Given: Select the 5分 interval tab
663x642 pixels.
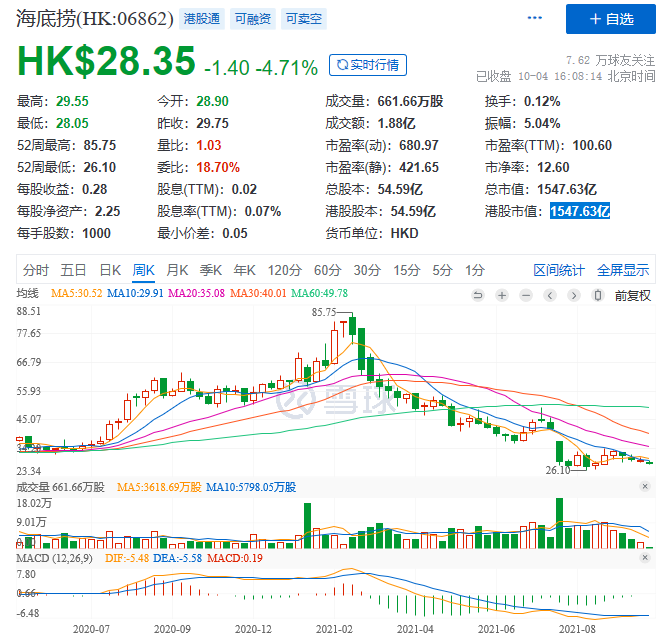Looking at the screenshot, I should click(x=442, y=270).
